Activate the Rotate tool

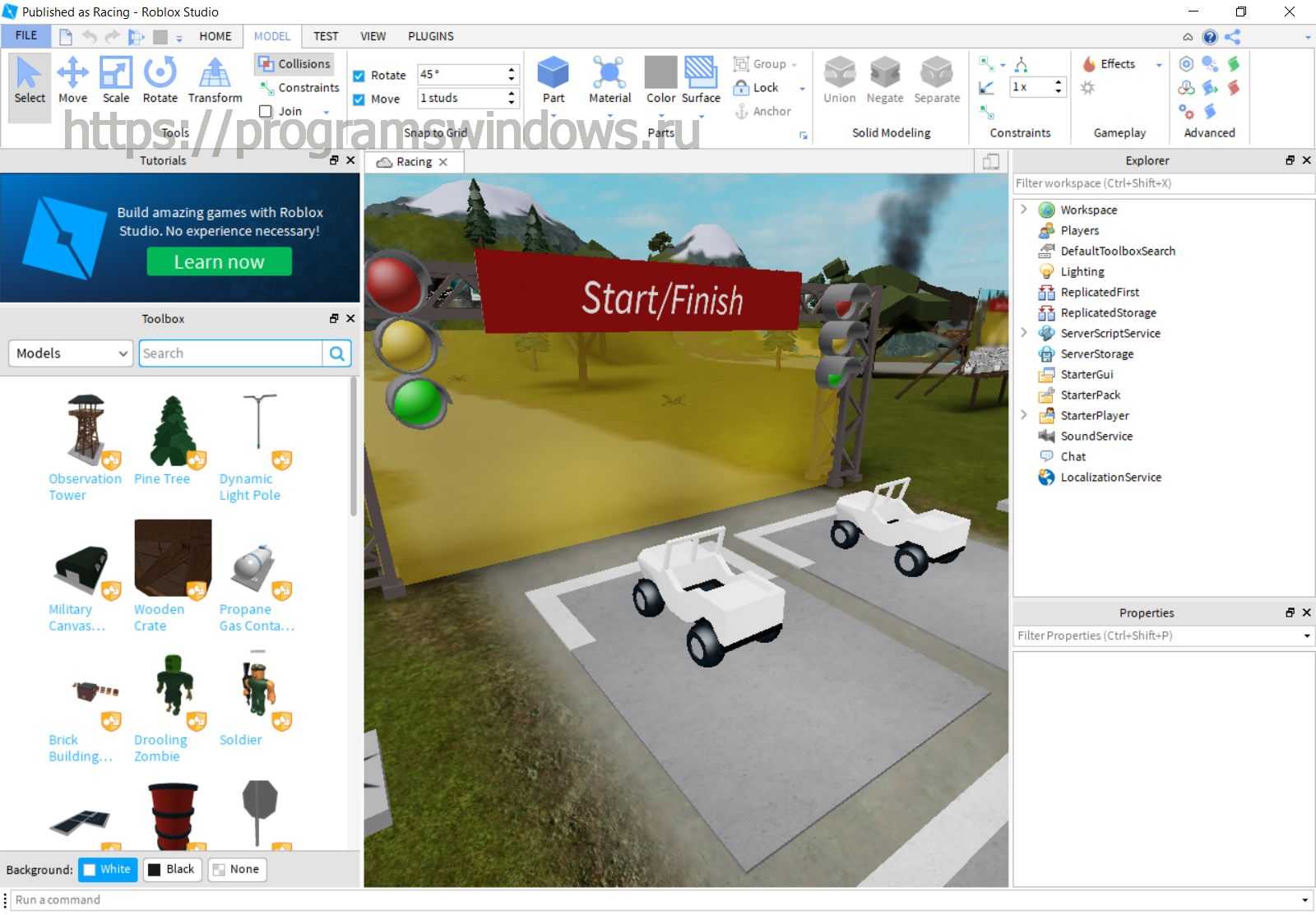(160, 81)
